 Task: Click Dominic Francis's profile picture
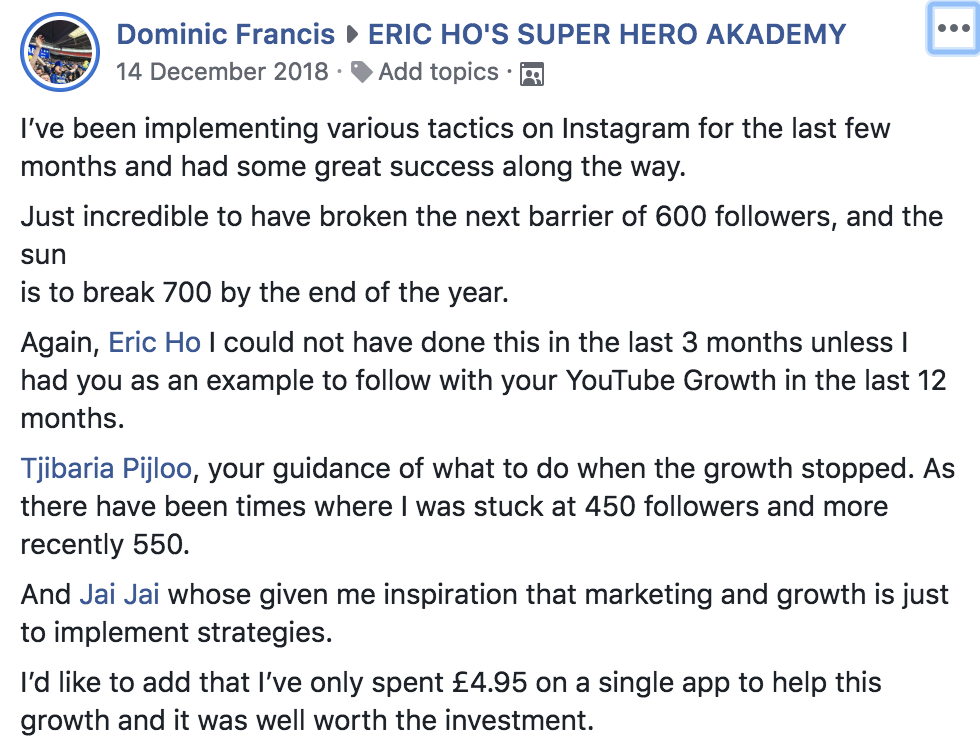60,52
